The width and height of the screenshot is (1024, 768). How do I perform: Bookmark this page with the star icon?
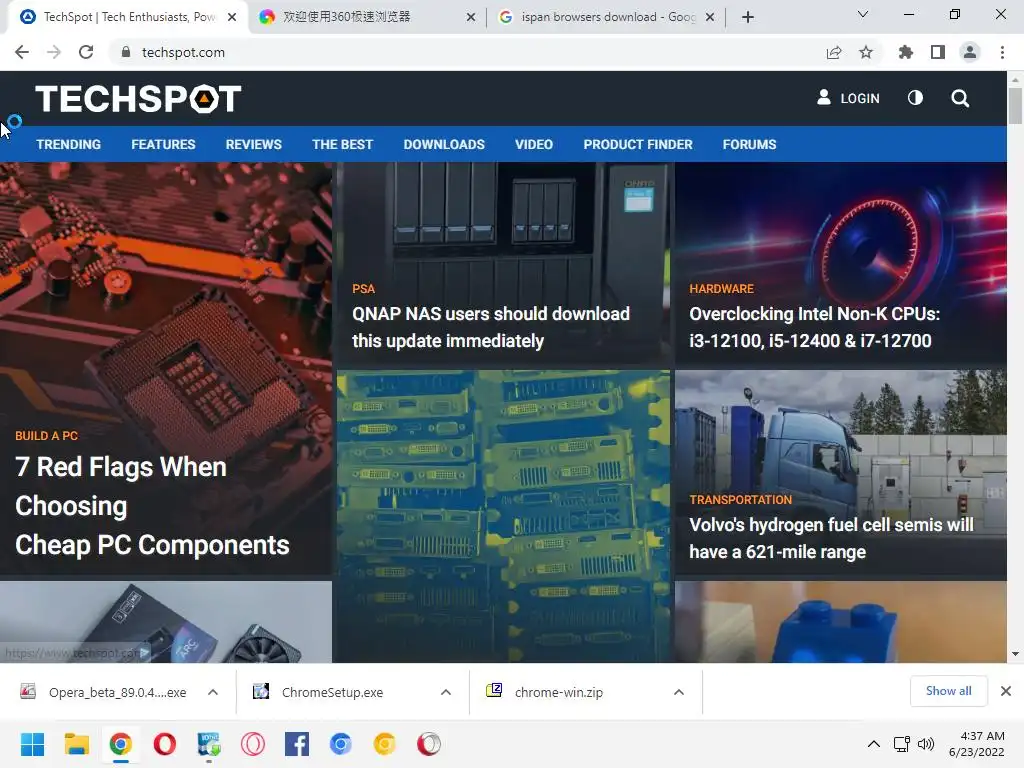tap(866, 52)
